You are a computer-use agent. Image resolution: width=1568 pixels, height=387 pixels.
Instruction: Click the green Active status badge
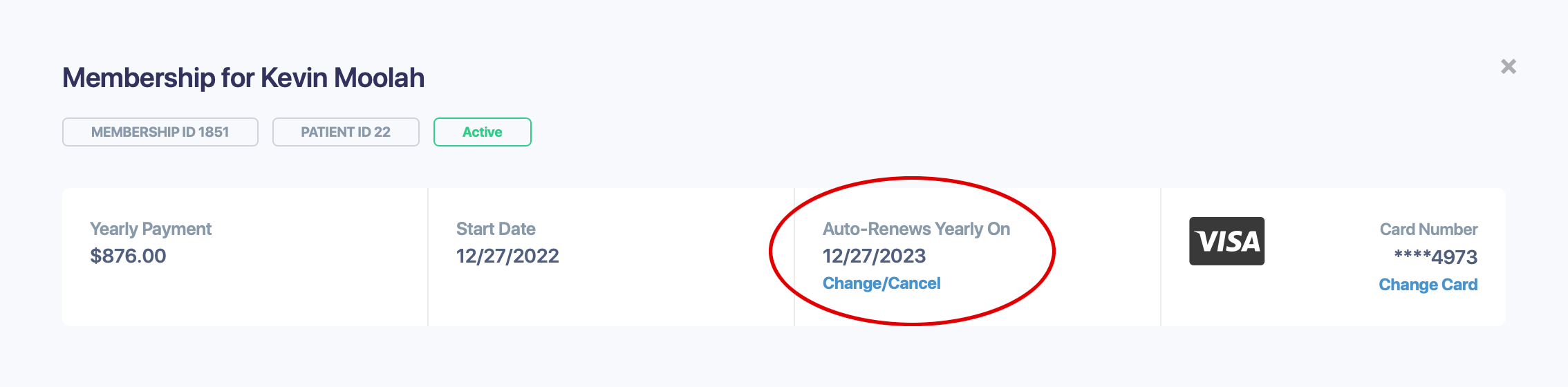[x=483, y=132]
